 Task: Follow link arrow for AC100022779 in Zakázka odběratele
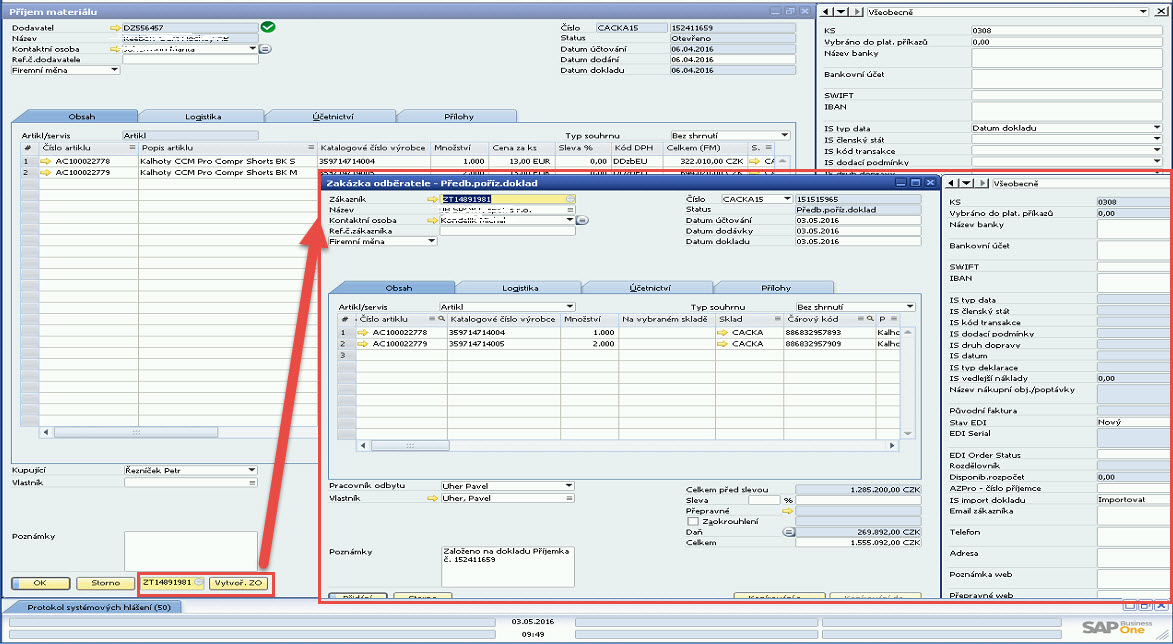(364, 344)
